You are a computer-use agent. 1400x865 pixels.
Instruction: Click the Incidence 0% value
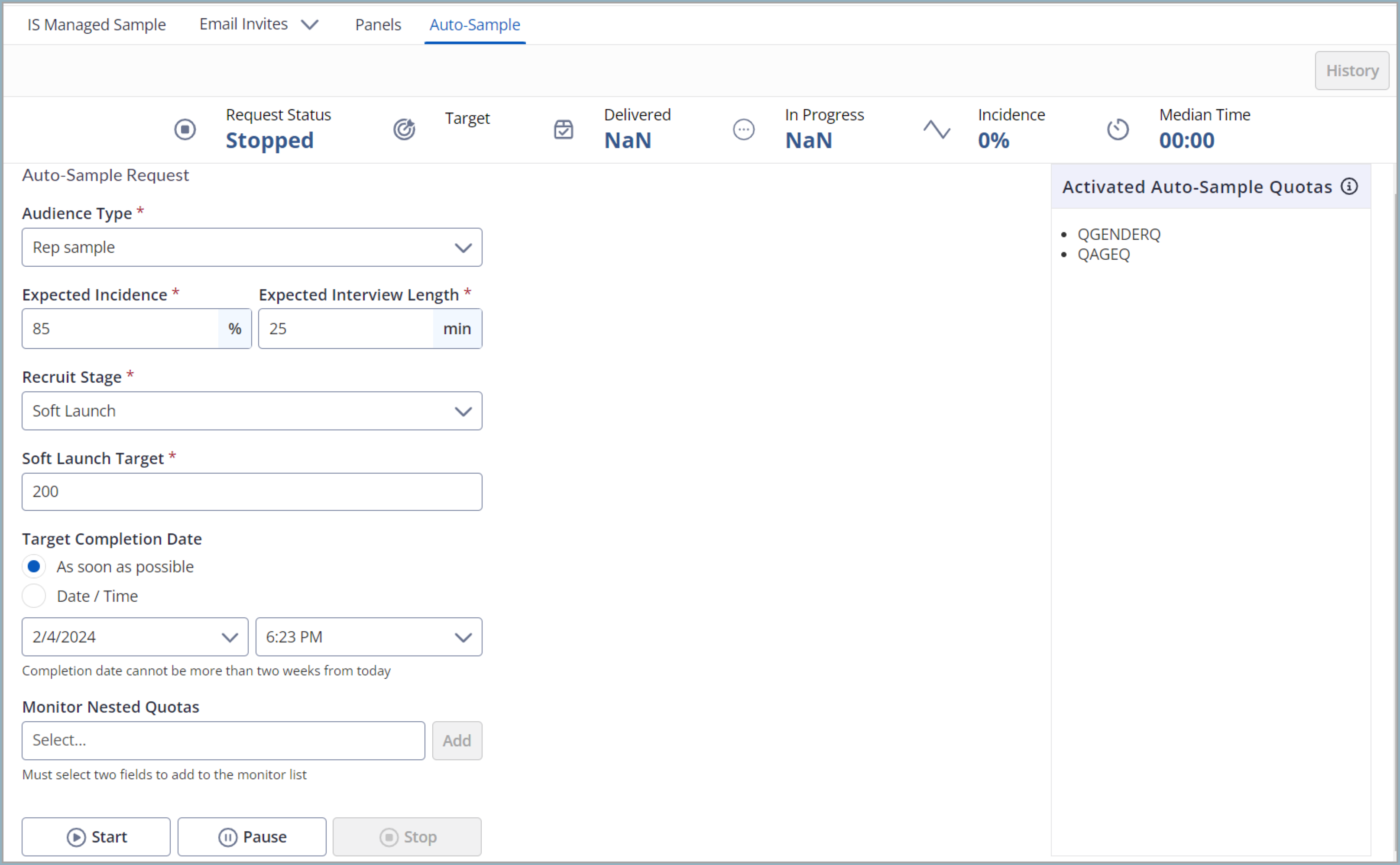993,140
